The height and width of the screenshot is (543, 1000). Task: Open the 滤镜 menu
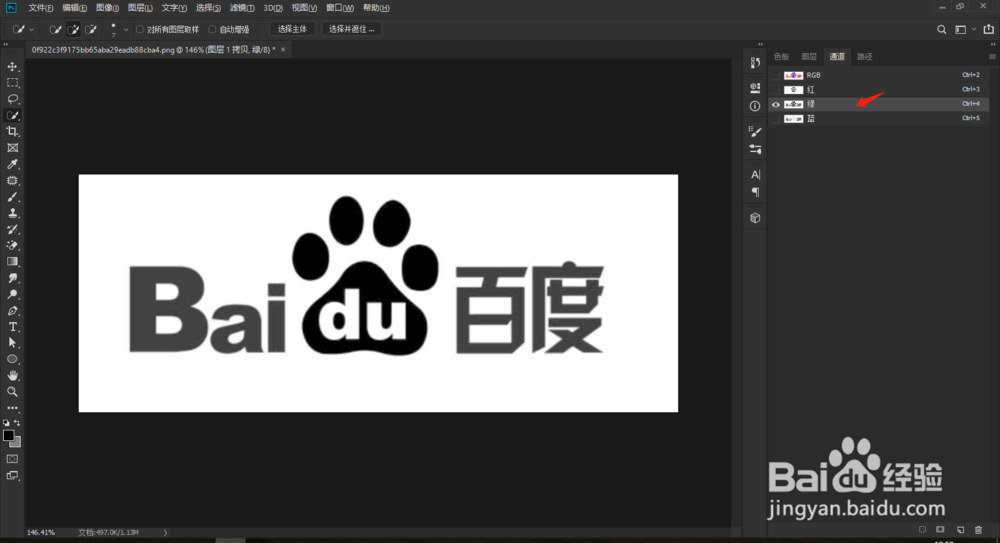(x=242, y=8)
